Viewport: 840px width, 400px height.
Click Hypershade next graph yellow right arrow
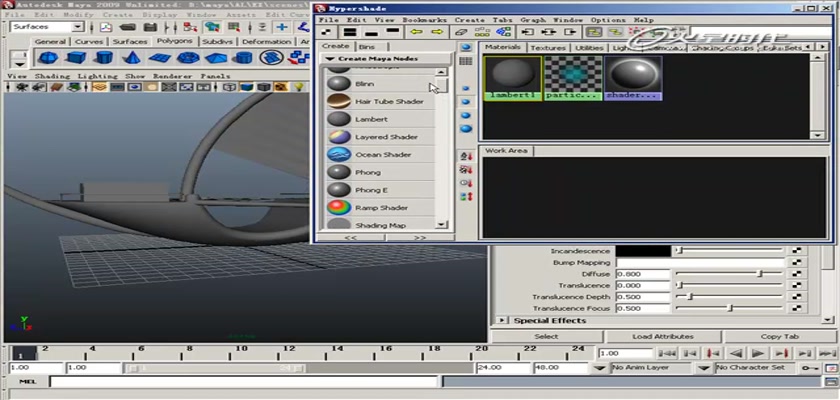click(x=437, y=32)
